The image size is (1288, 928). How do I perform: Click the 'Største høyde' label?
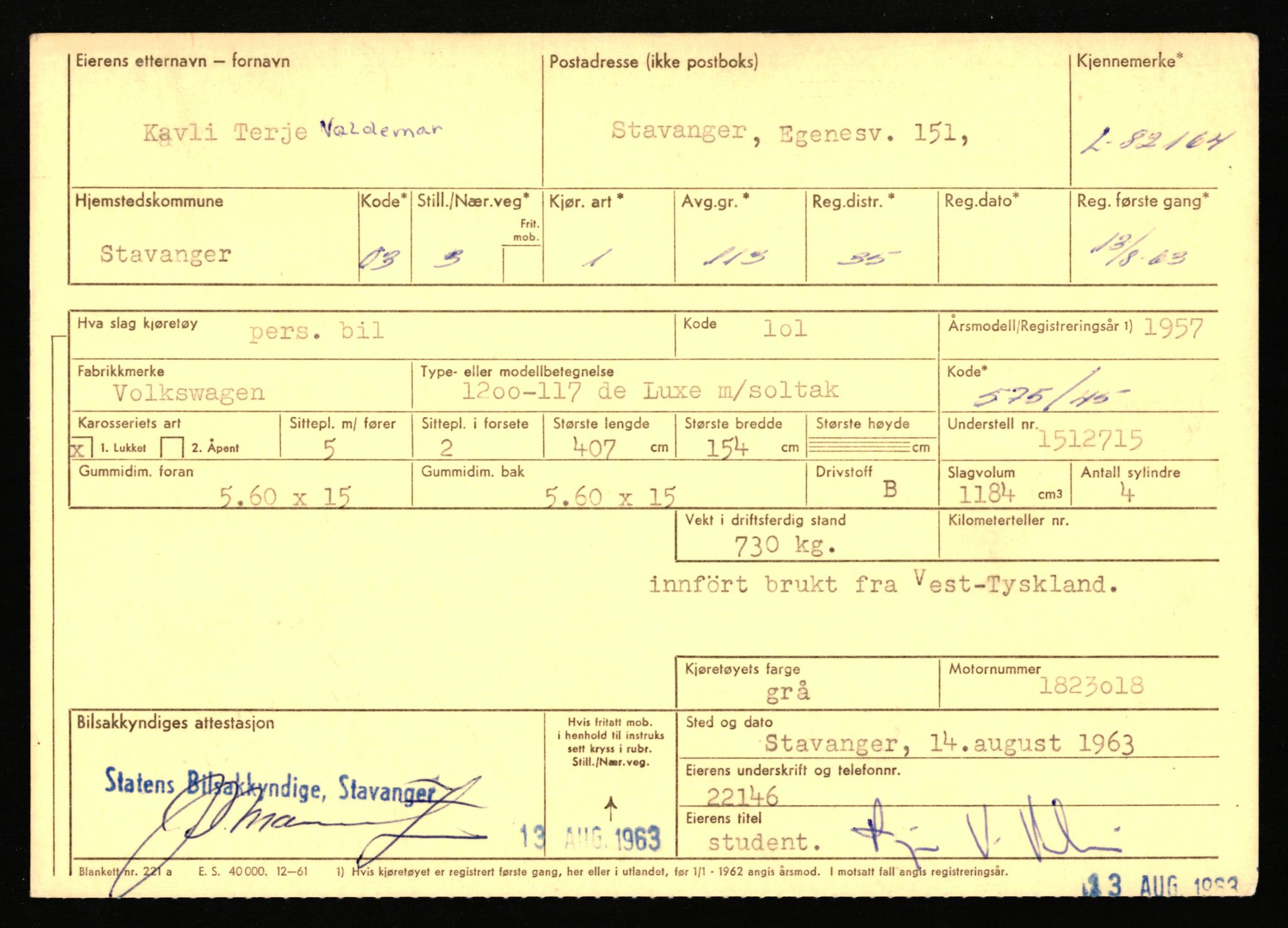coord(862,424)
